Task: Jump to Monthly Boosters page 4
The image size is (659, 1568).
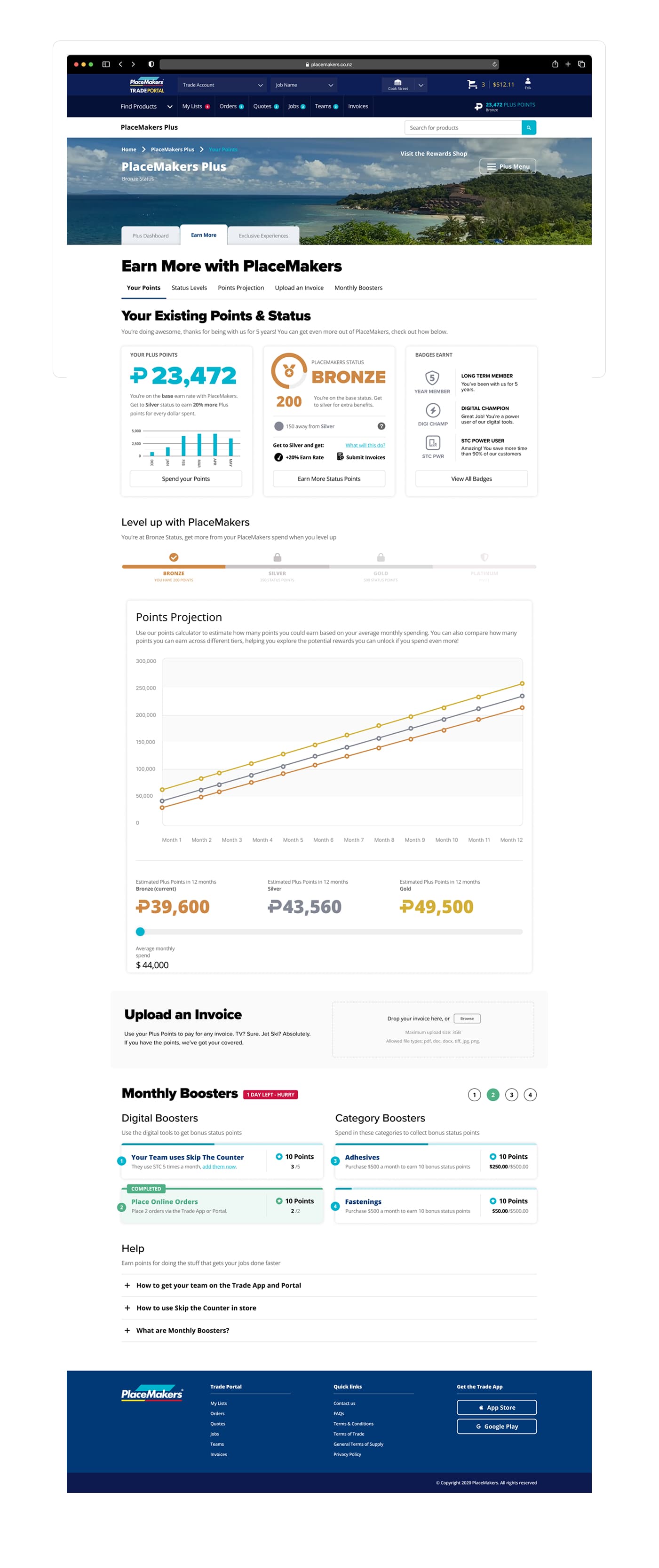Action: 530,1094
